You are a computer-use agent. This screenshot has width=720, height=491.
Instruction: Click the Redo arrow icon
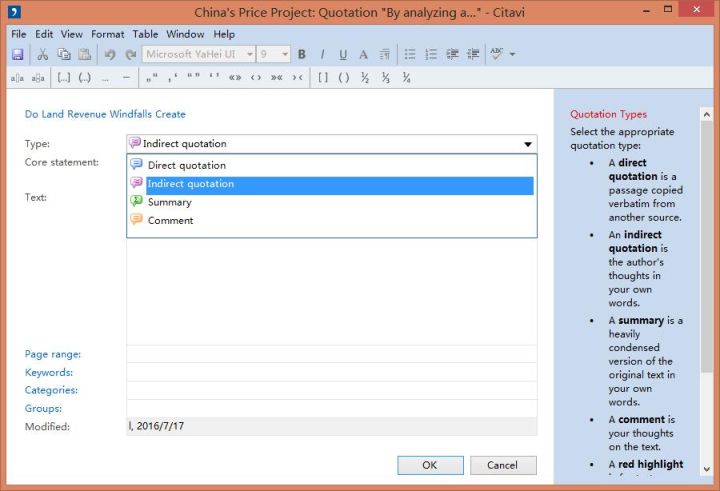click(x=131, y=54)
